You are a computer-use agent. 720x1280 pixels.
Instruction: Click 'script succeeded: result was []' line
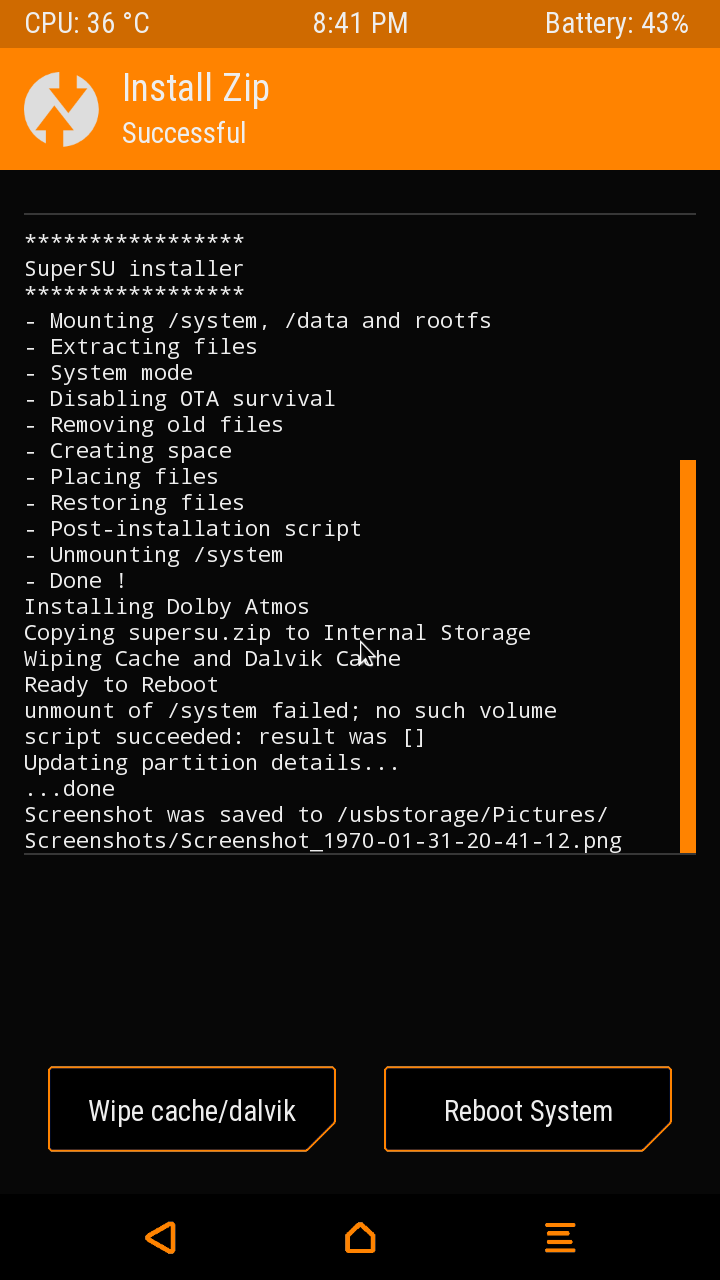225,736
